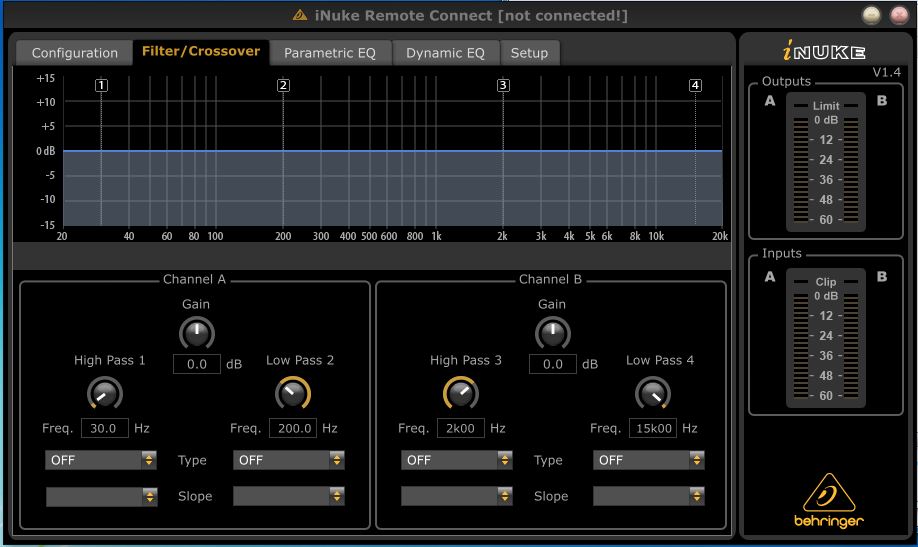Select filter marker 2 on the graph
918x547 pixels.
pos(283,86)
